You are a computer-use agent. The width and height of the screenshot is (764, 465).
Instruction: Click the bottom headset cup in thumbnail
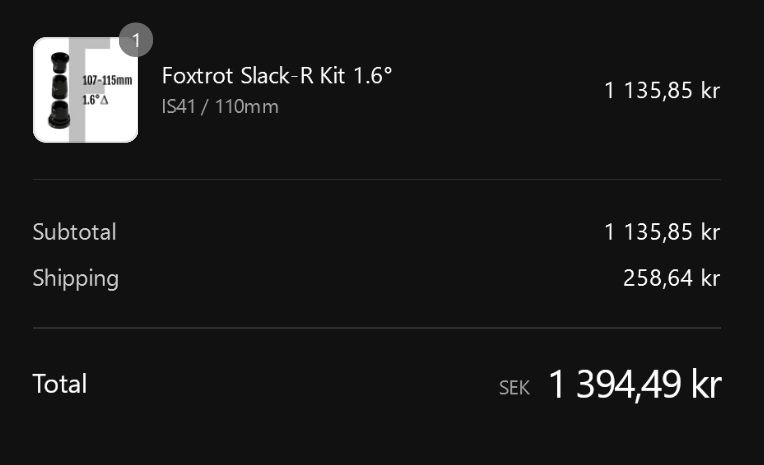[58, 115]
